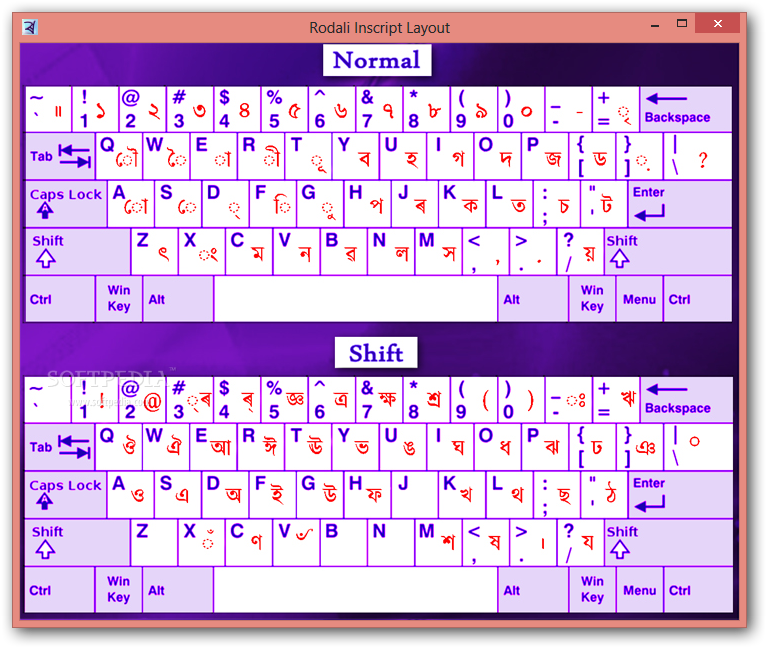767x648 pixels.
Task: Click the Shift layout heading label
Action: 376,353
